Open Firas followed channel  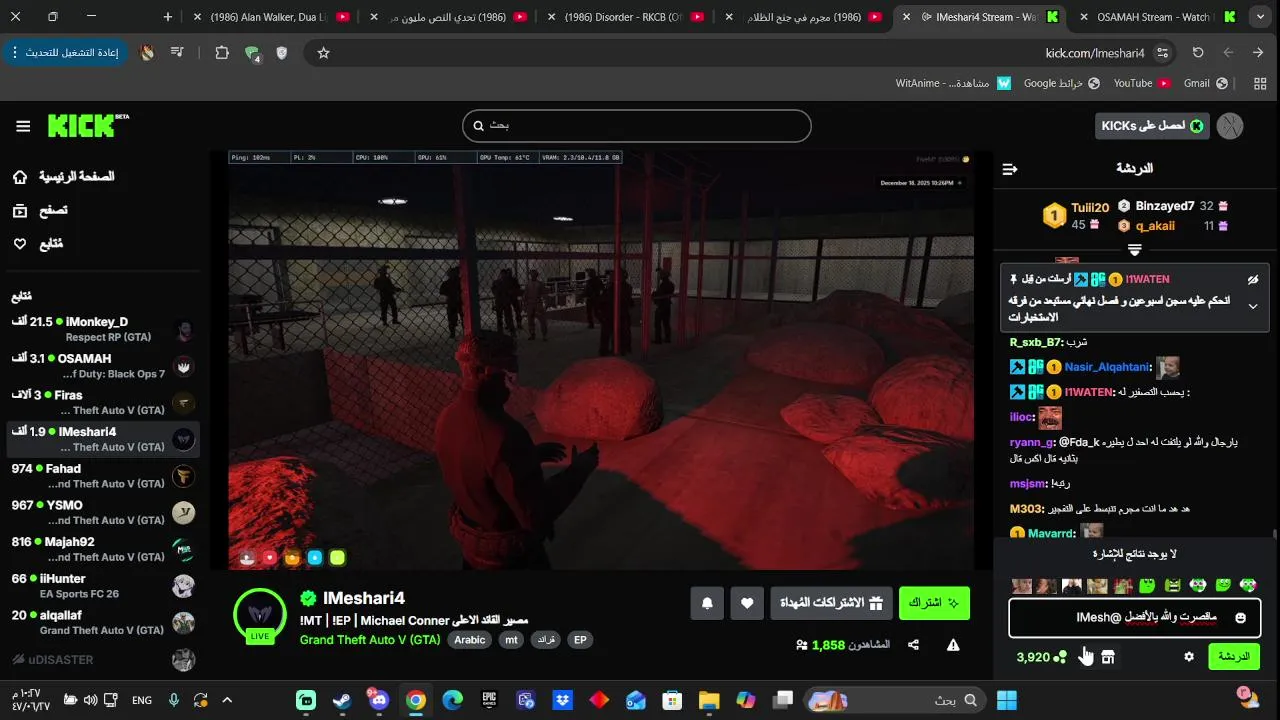point(102,403)
